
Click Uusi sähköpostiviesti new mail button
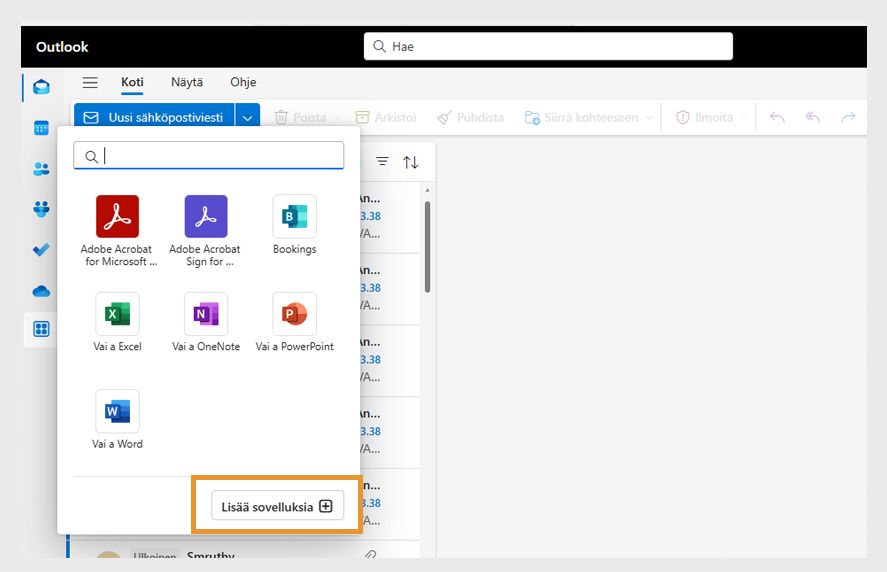(154, 118)
